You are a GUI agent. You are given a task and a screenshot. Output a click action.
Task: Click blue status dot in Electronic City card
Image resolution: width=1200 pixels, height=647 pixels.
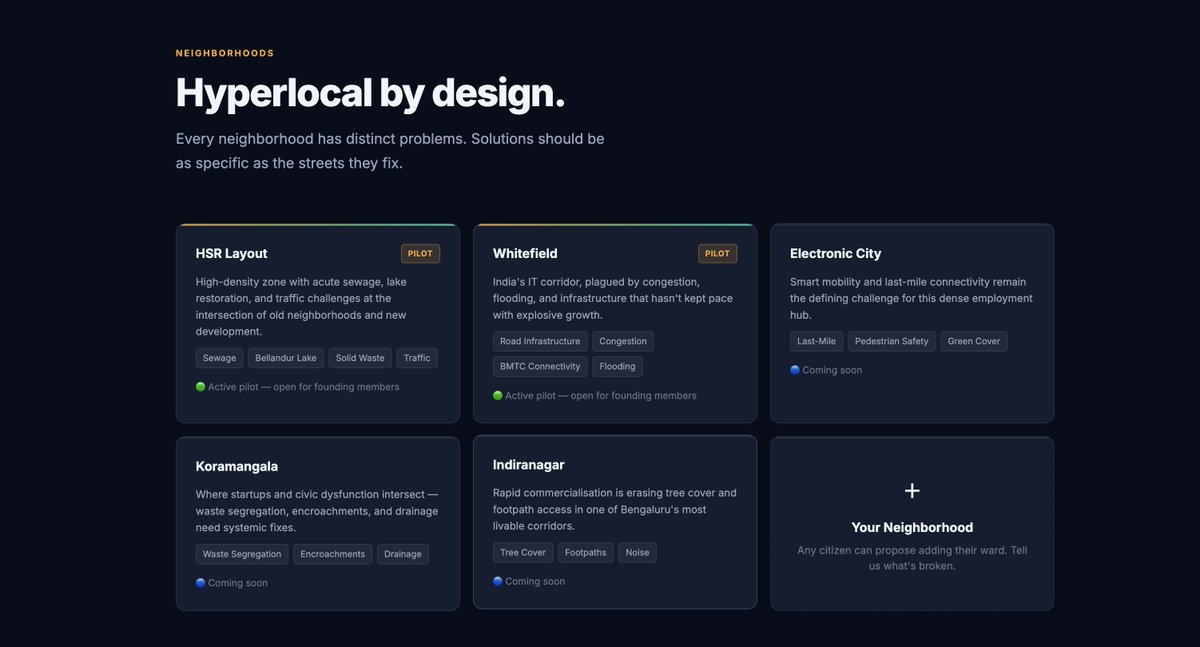click(x=795, y=370)
